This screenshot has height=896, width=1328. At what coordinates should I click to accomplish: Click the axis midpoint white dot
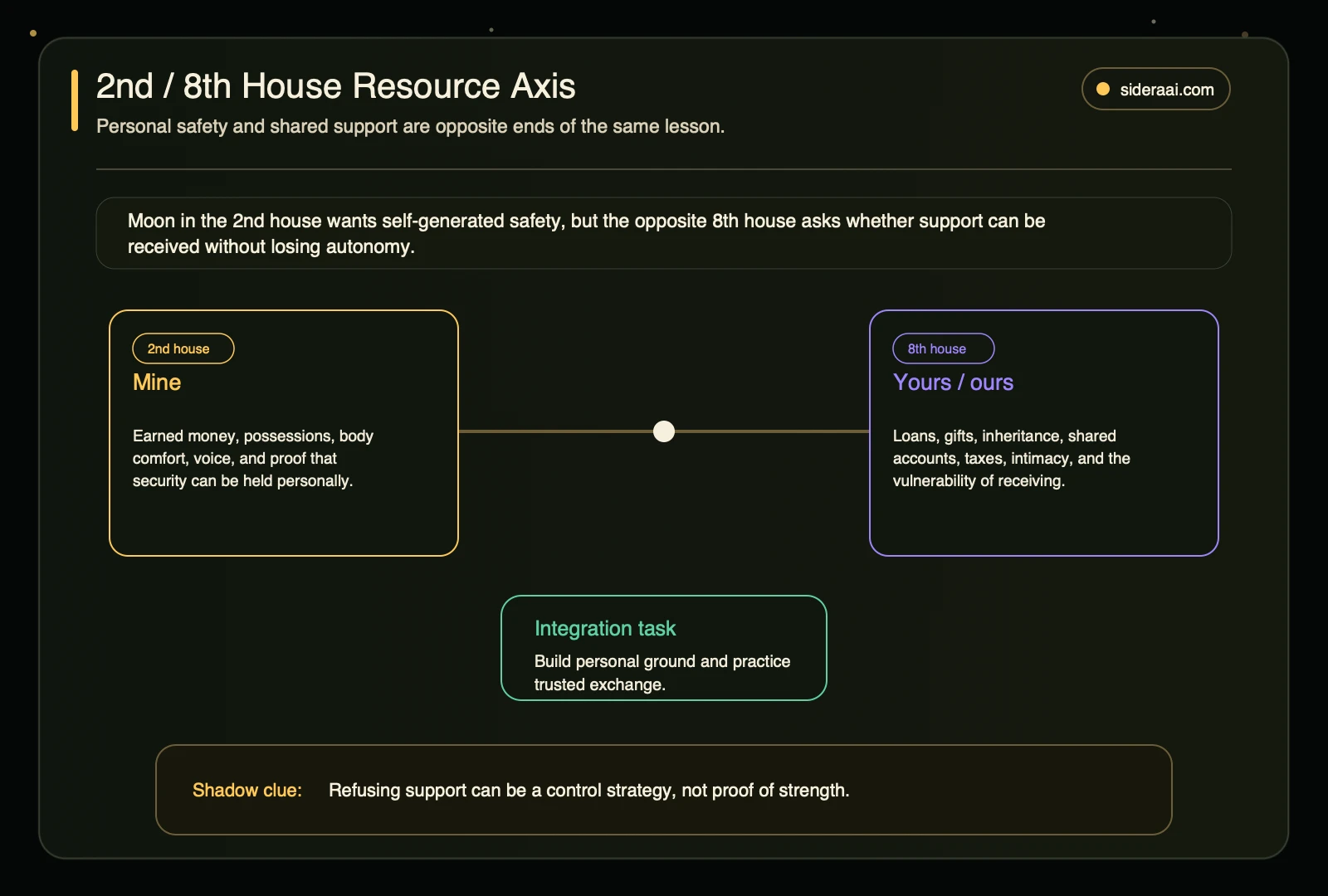(x=664, y=431)
